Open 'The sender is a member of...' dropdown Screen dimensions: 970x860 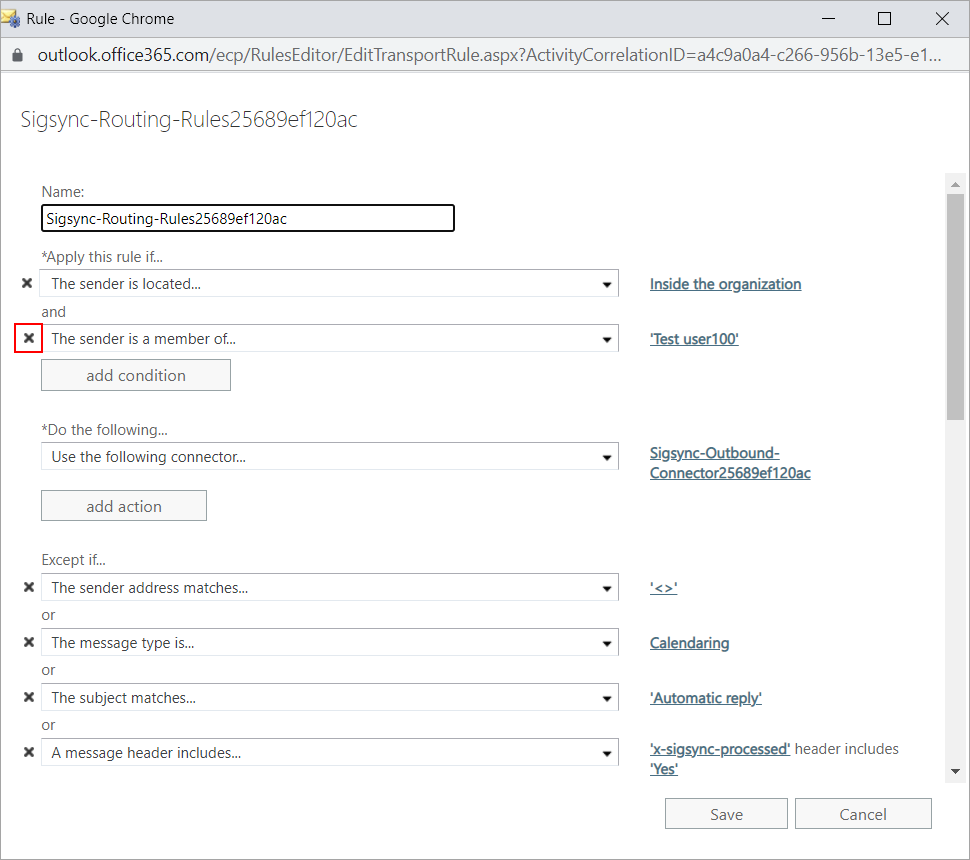606,339
